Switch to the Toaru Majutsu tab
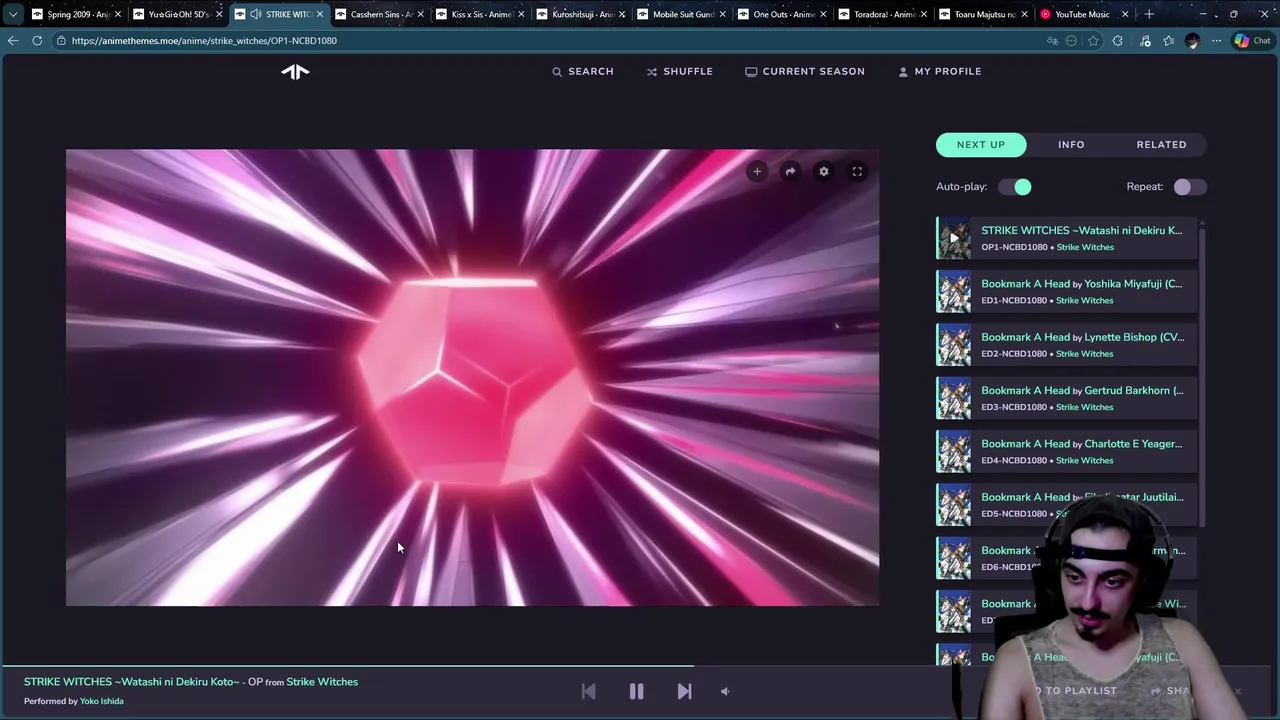 point(986,14)
